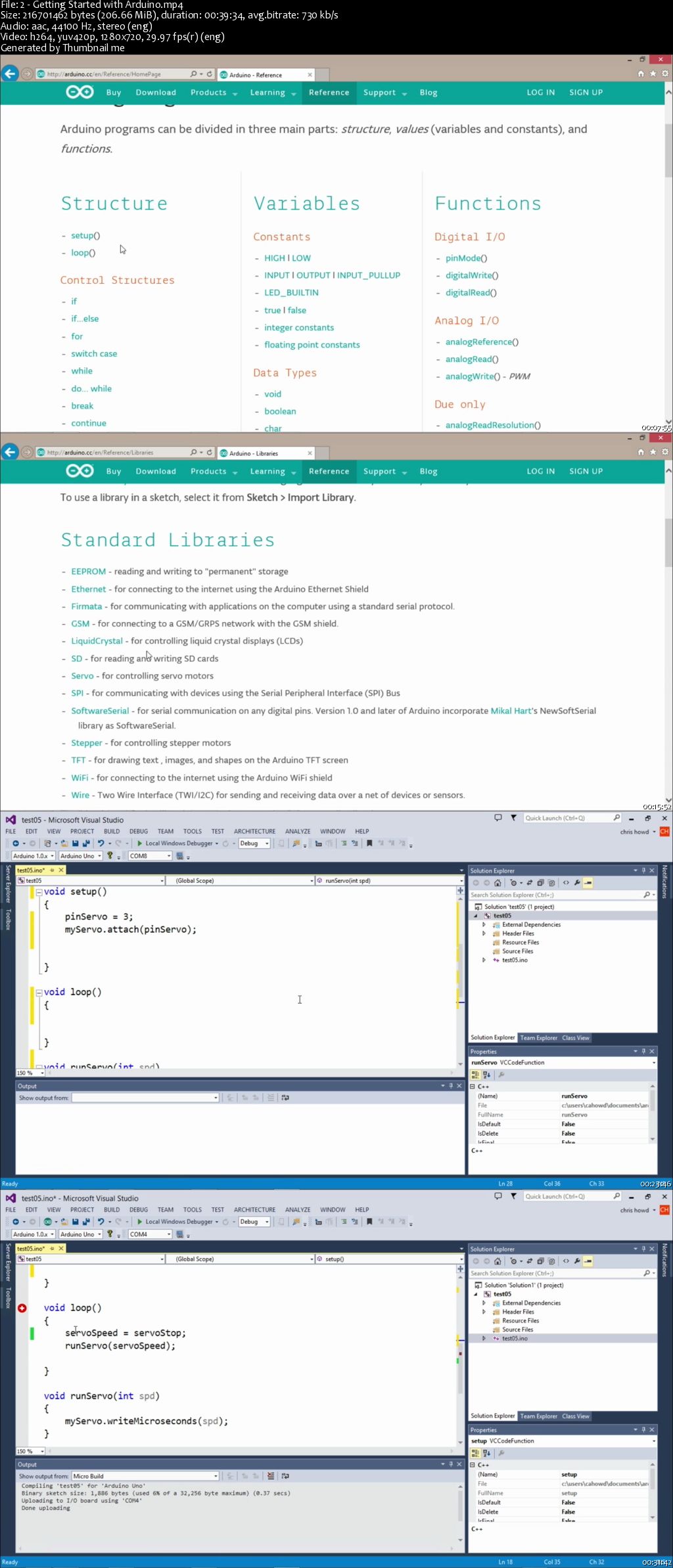This screenshot has width=673, height=1568.
Task: Click Show All Files icon in COM4 Solution Explorer
Action: [551, 1261]
